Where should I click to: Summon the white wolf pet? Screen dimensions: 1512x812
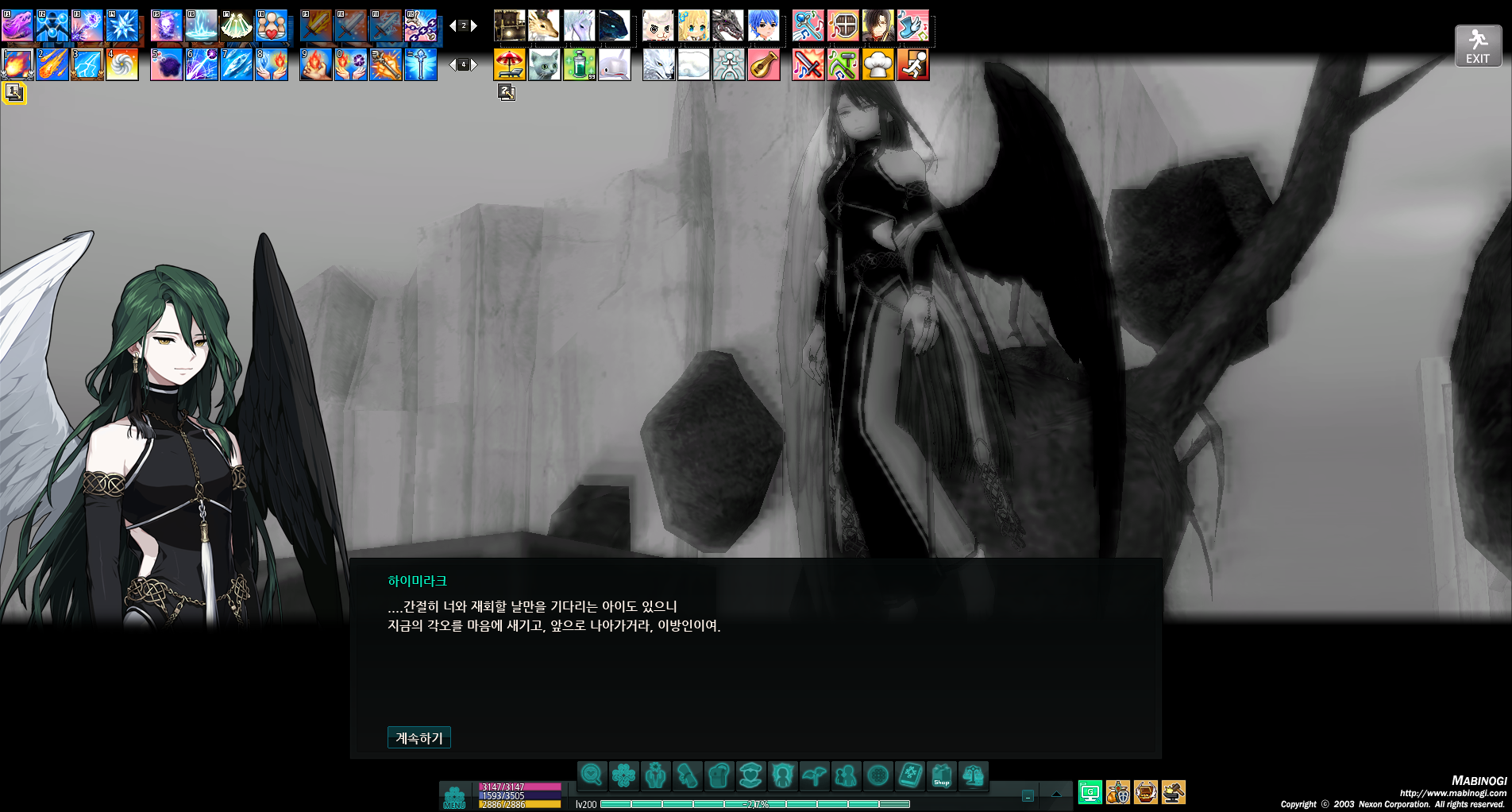click(x=658, y=65)
